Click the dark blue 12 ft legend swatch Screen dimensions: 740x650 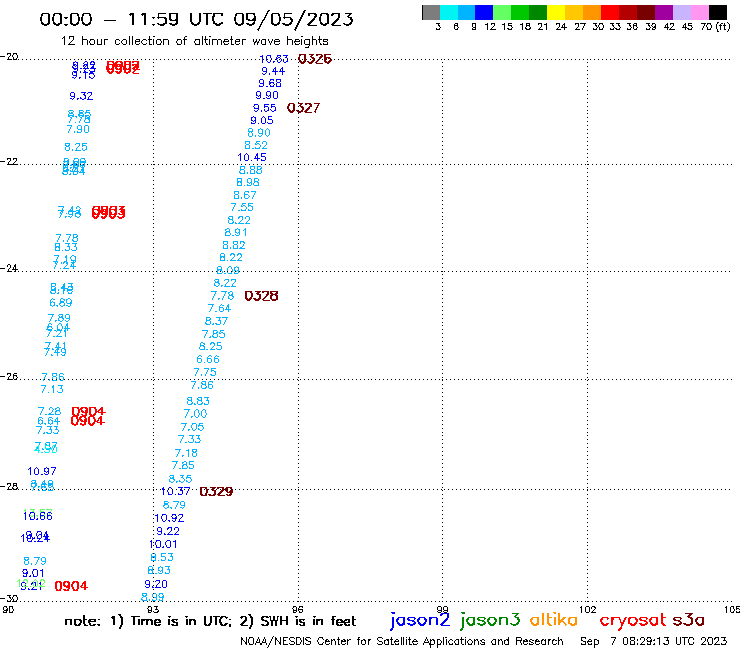tap(484, 12)
